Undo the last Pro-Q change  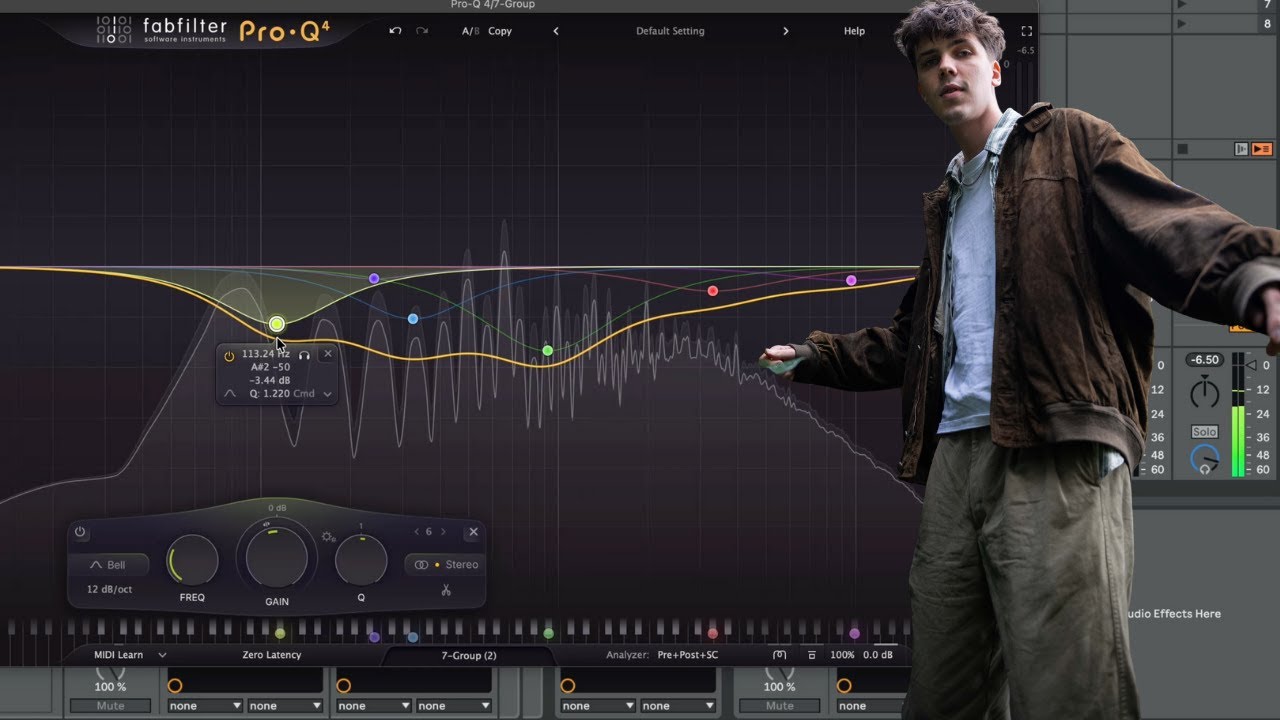395,31
